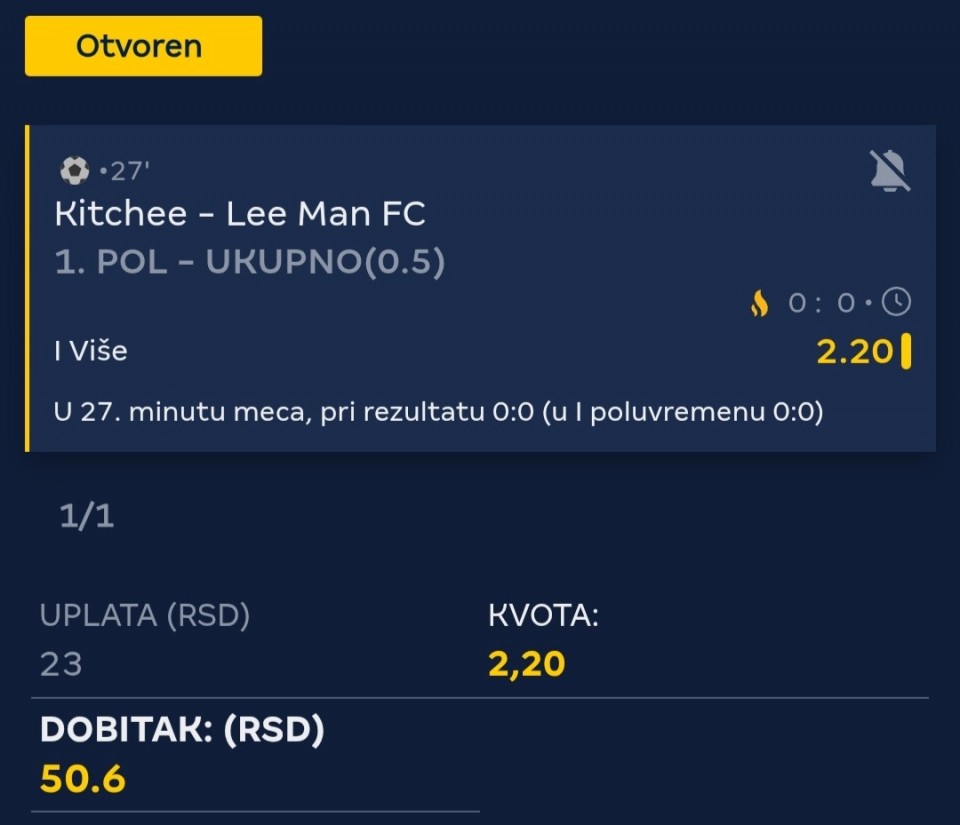This screenshot has width=960, height=825.
Task: Click the UPLATA (RSD) label
Action: point(145,616)
